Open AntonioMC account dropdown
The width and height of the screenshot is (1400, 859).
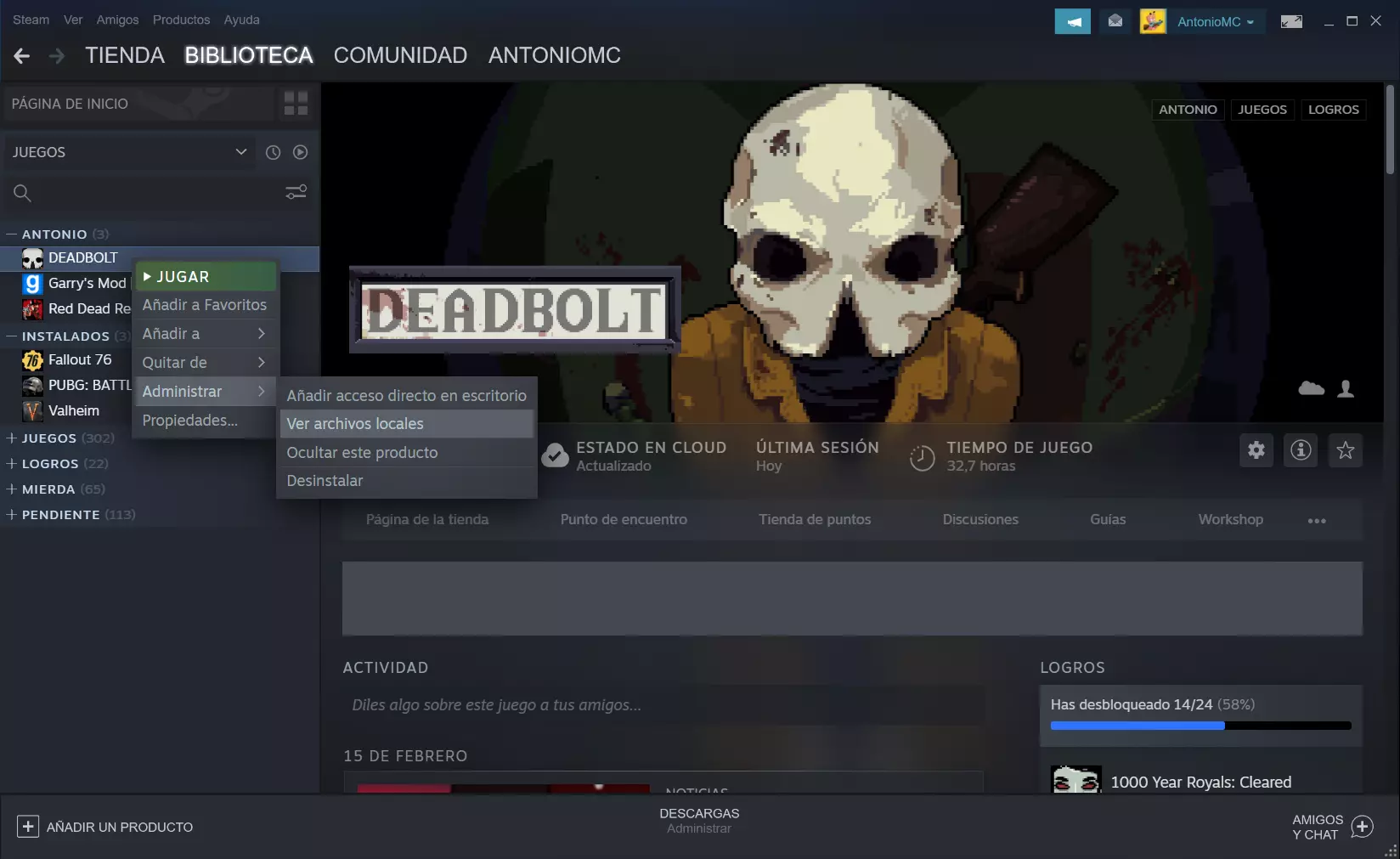pos(1216,22)
